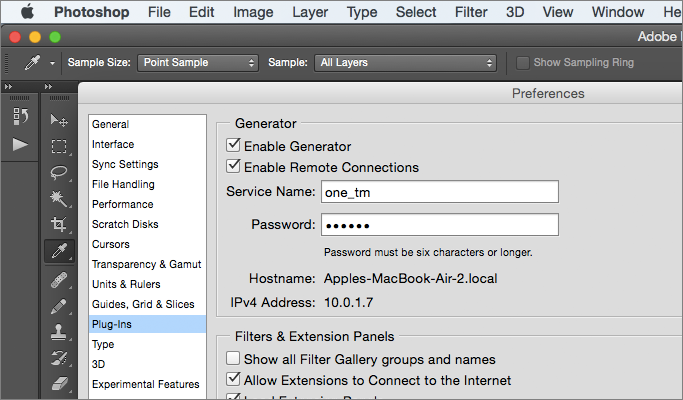
Task: Select the Crop tool
Action: coord(59,225)
